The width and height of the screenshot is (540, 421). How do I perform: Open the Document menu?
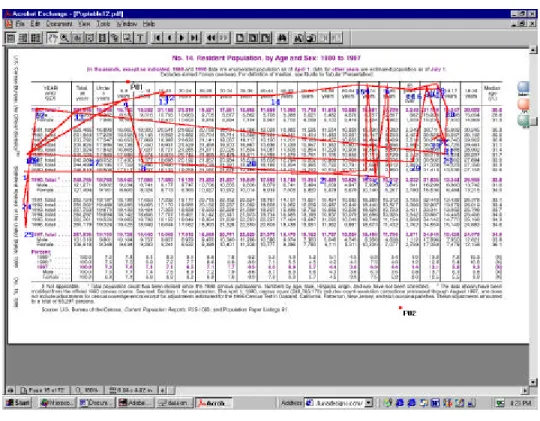(x=59, y=24)
